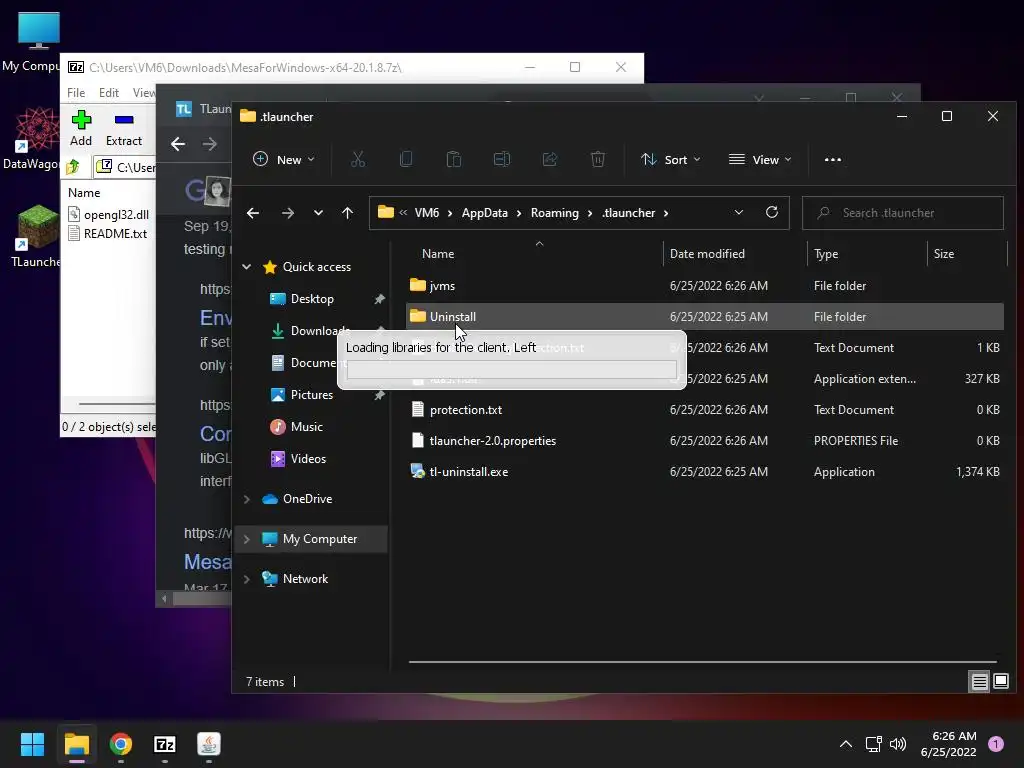Click the Cut scissors icon
Viewport: 1024px width, 768px height.
pos(358,159)
